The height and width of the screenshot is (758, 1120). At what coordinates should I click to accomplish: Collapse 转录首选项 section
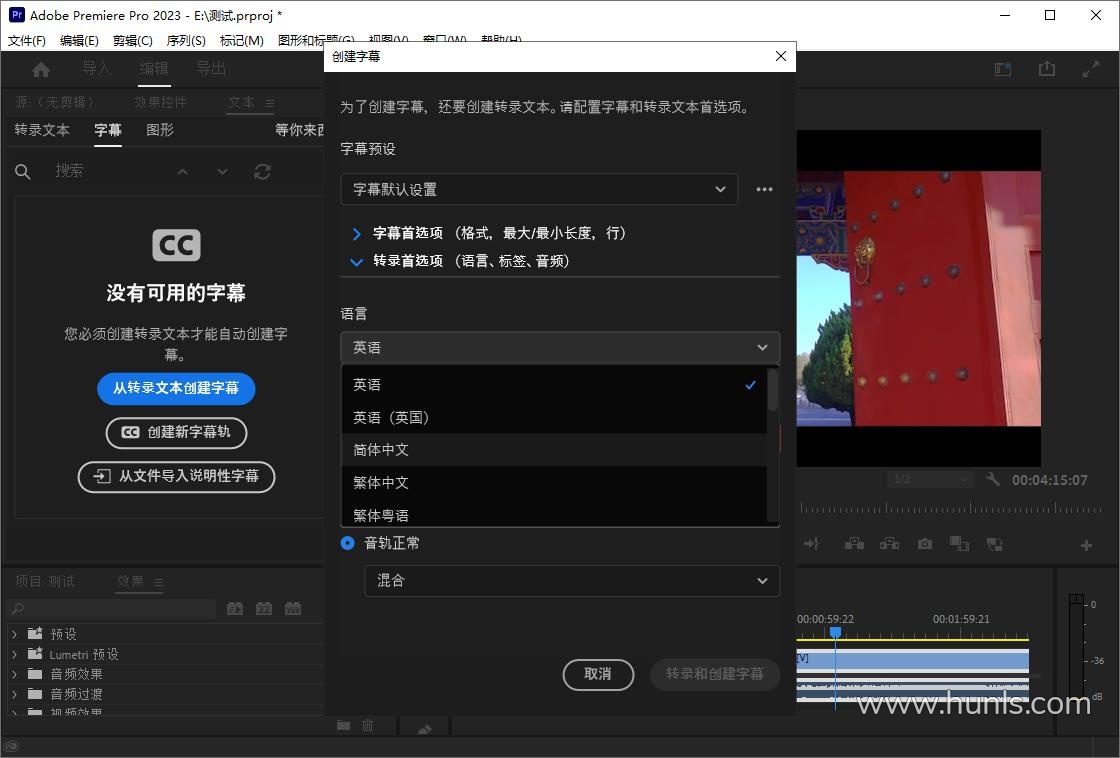[356, 261]
